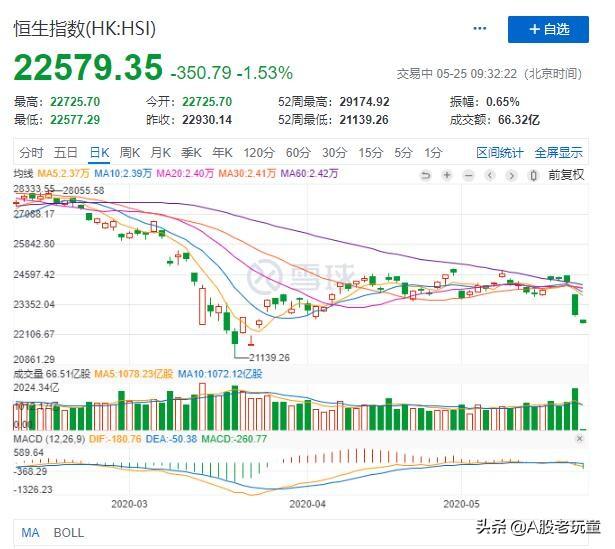Image resolution: width=615 pixels, height=549 pixels.
Task: Click the 恒生指数(HK:HSI) title
Action: 85,29
